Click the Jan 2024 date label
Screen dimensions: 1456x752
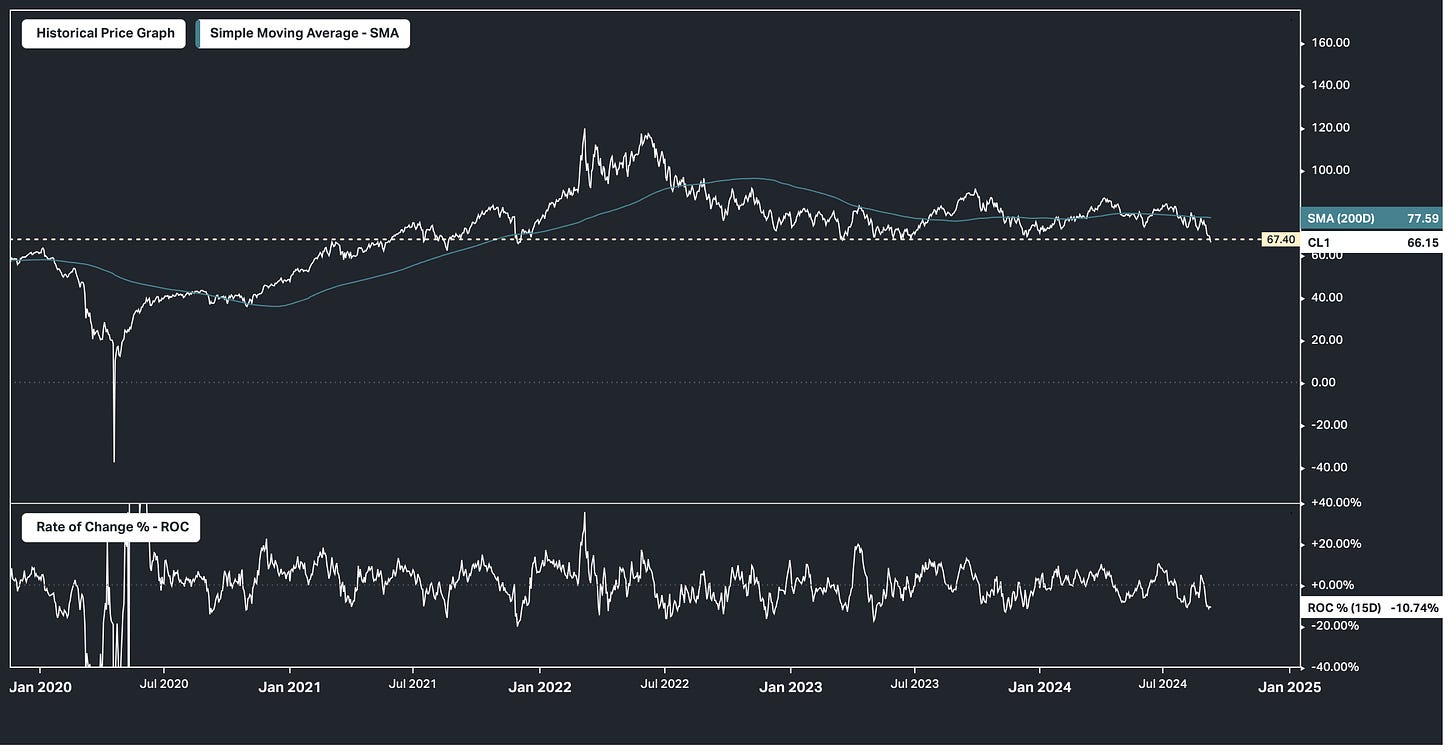pos(1040,687)
